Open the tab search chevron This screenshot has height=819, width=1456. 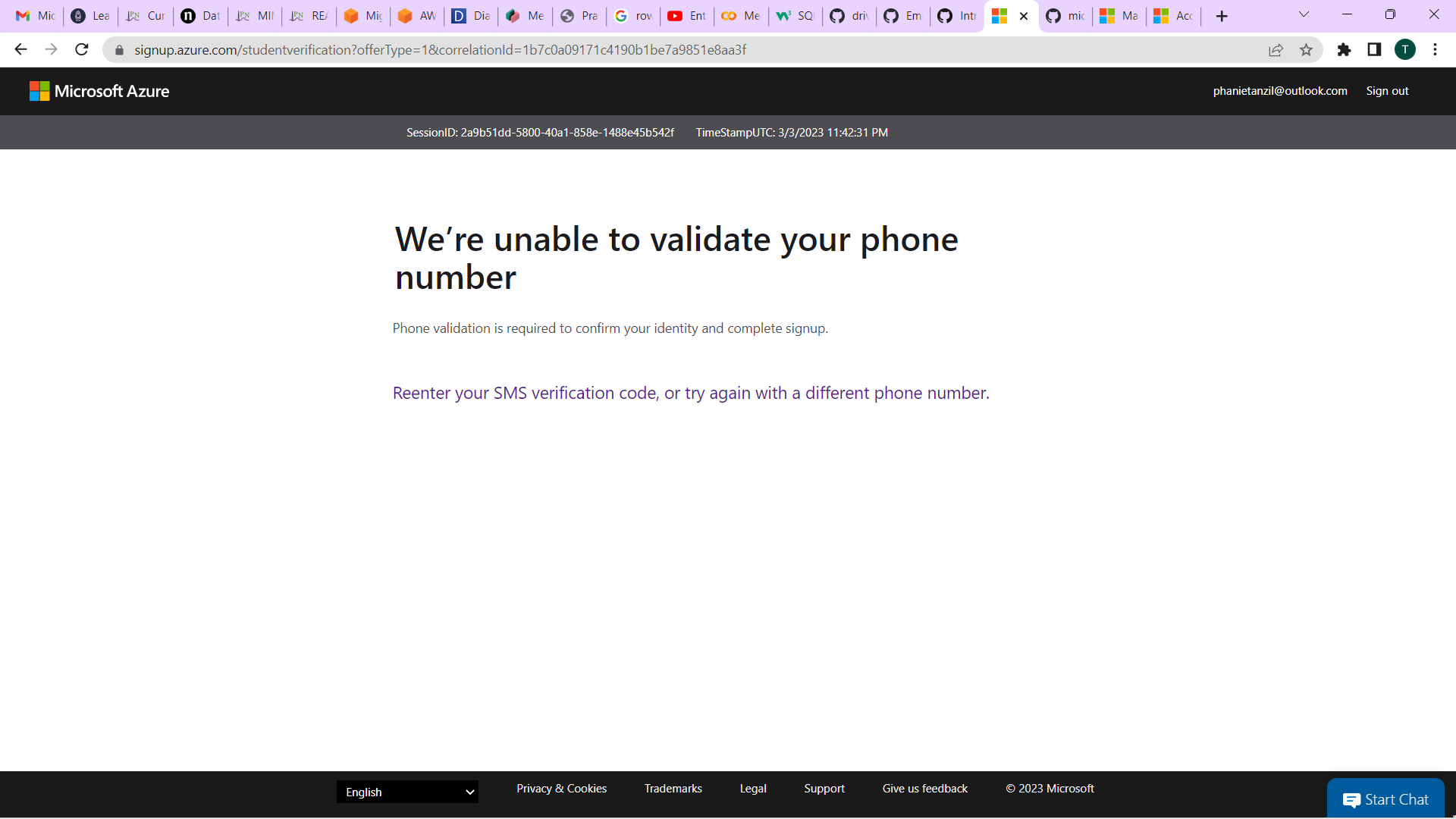coord(1303,14)
